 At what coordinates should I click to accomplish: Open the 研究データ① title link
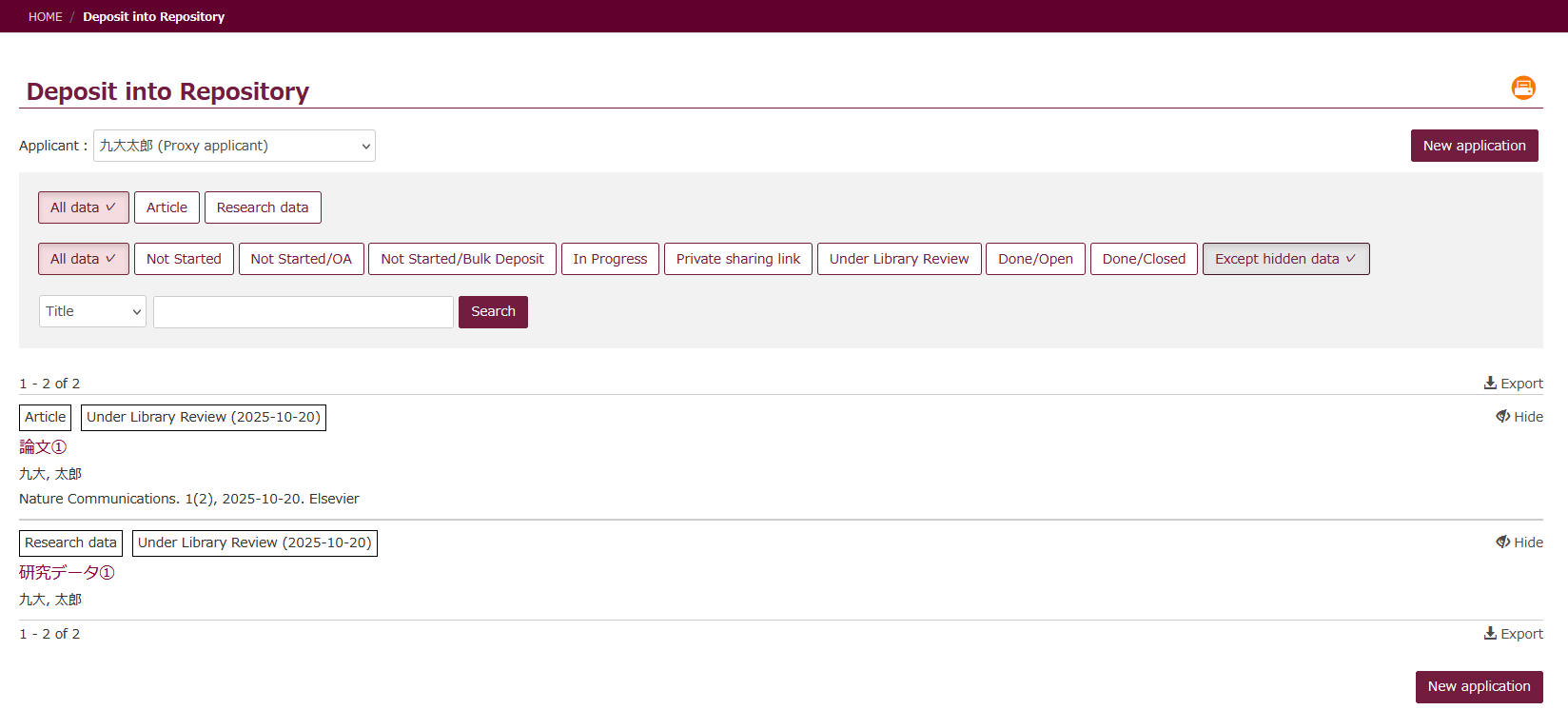tap(67, 572)
